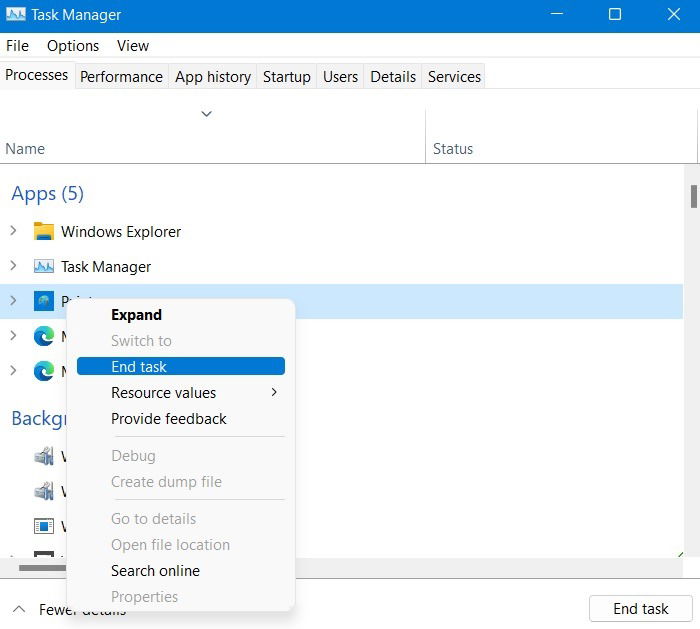This screenshot has height=629, width=700.
Task: Click the Paint app icon in selected row
Action: click(x=43, y=301)
